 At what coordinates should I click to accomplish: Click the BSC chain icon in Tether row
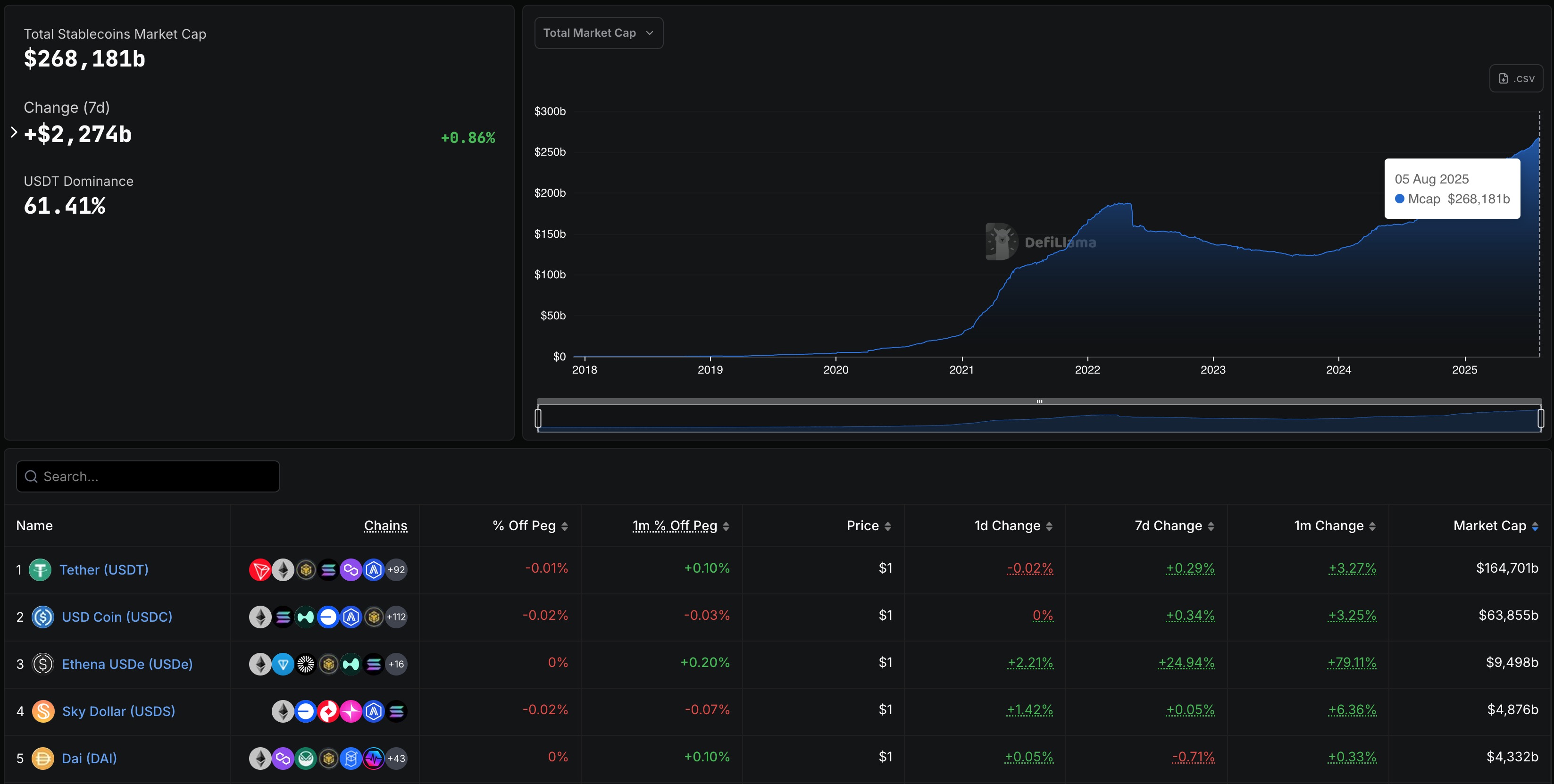pos(306,569)
